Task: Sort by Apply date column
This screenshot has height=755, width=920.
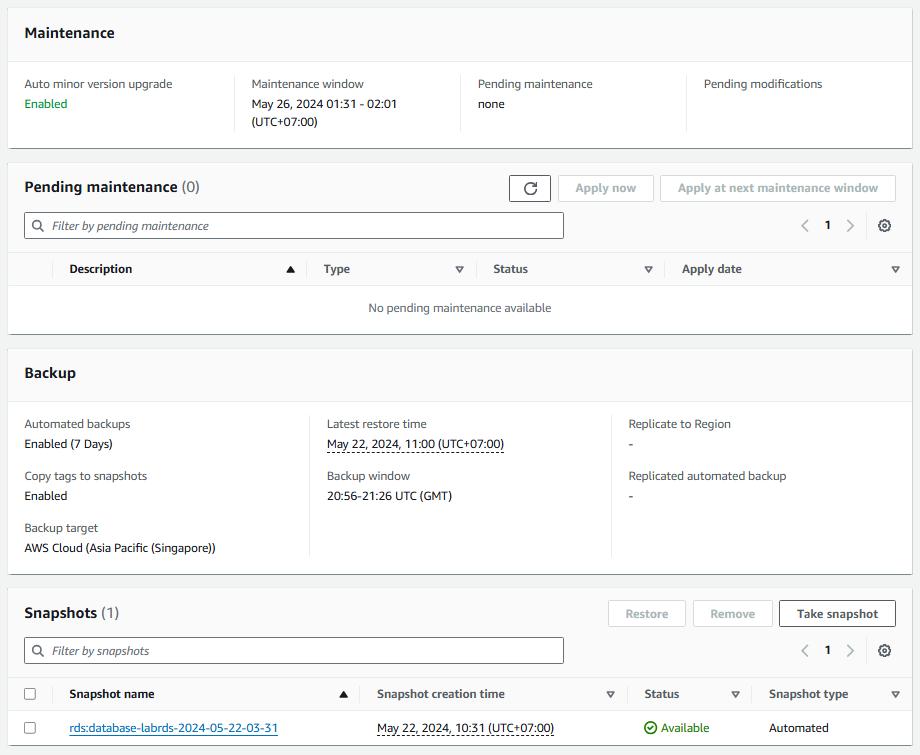Action: pos(895,269)
